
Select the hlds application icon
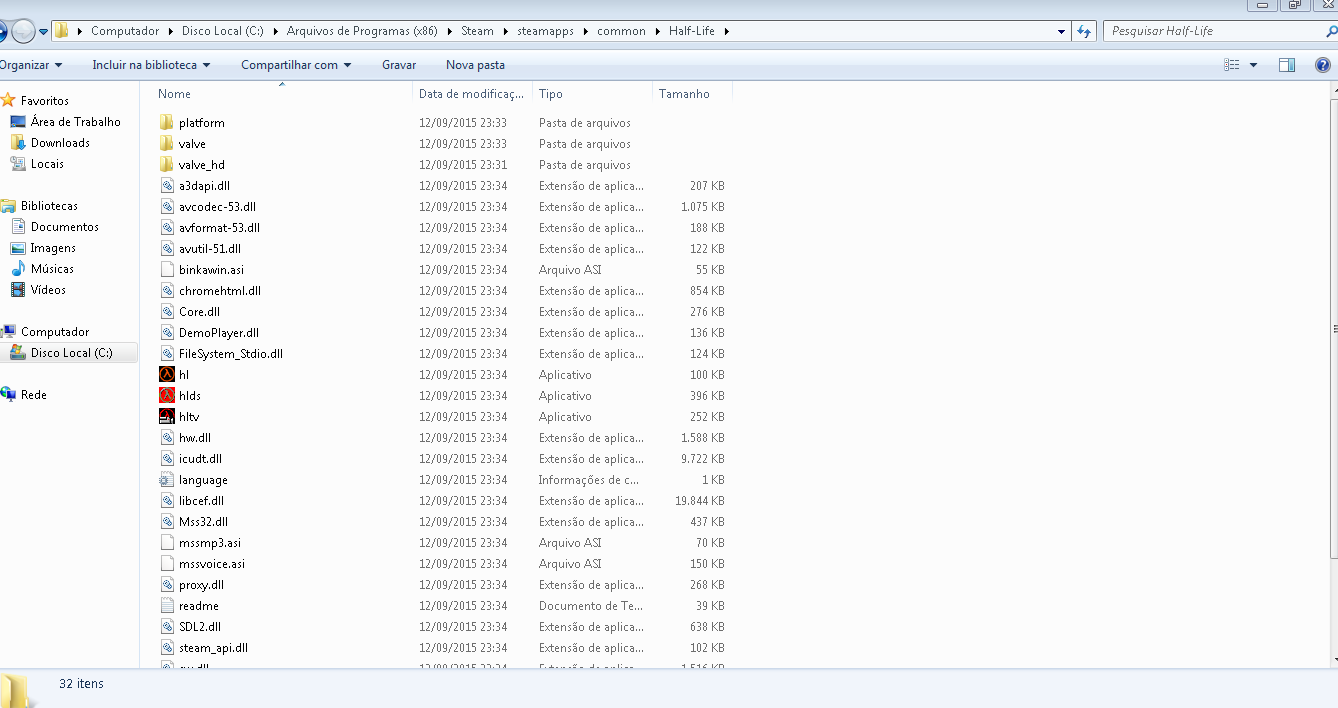pyautogui.click(x=167, y=395)
